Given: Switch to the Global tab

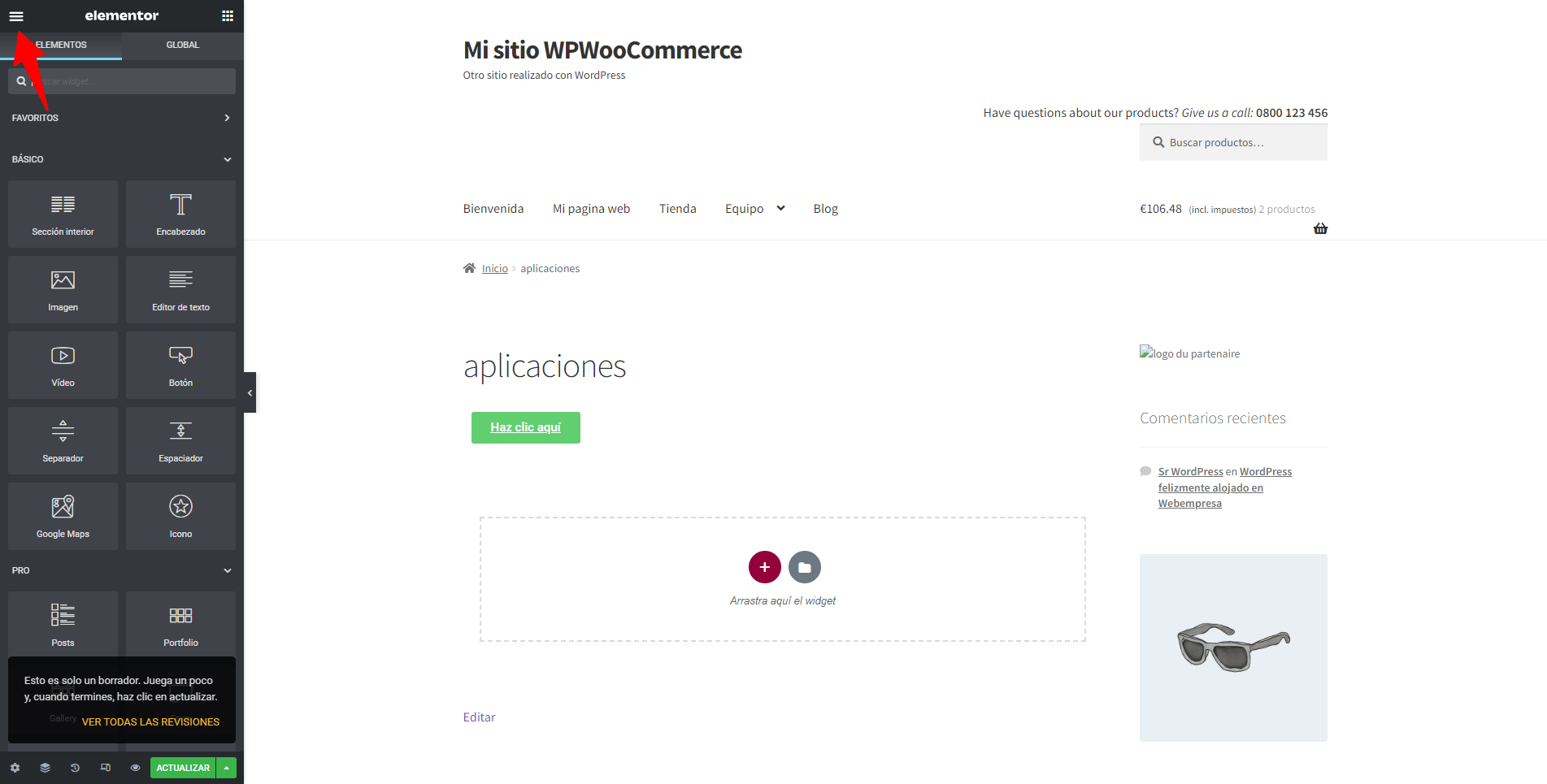Looking at the screenshot, I should (183, 45).
